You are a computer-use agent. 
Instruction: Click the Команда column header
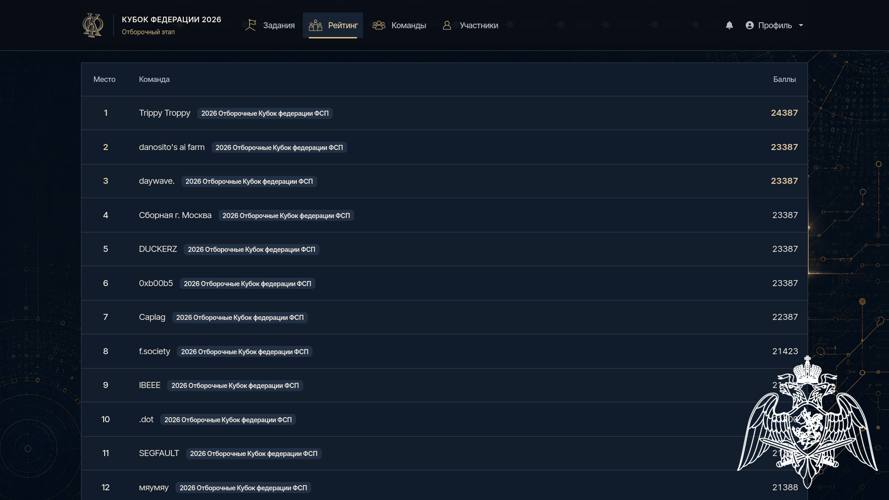pyautogui.click(x=154, y=79)
